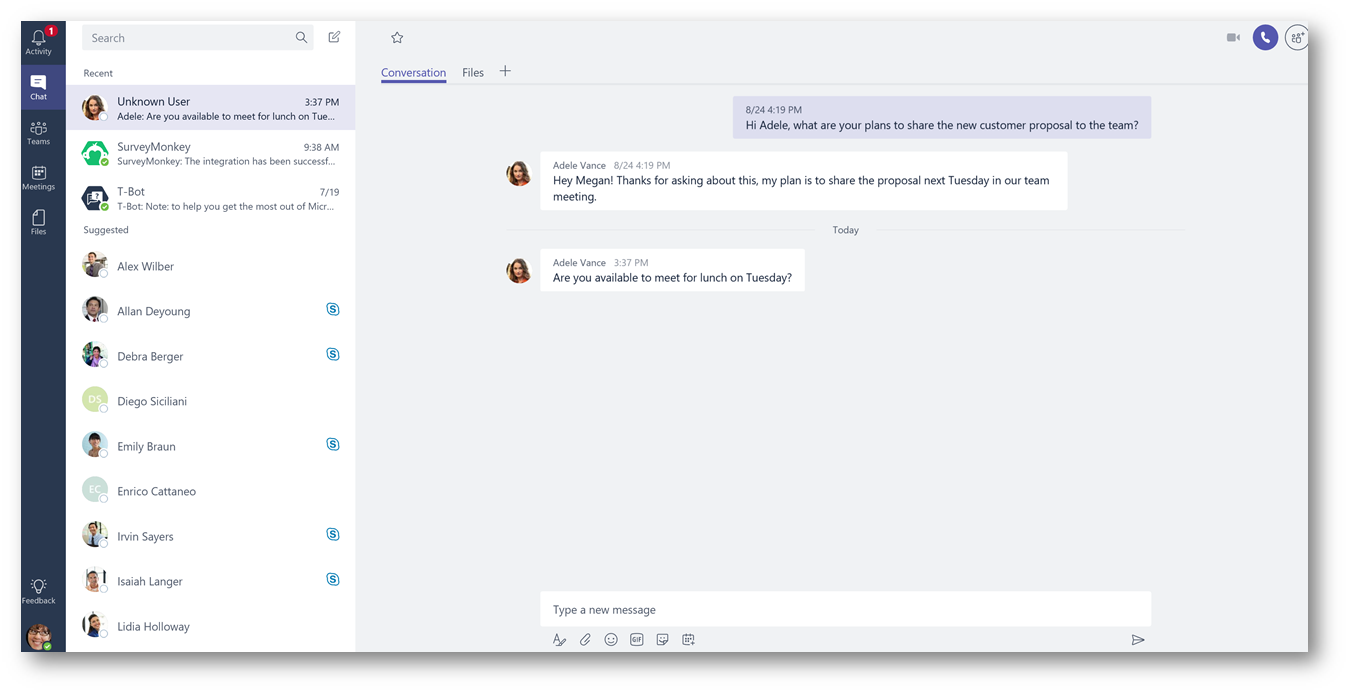Click the 'Recent' section label
Screen dimensions: 1350x694
coord(98,73)
